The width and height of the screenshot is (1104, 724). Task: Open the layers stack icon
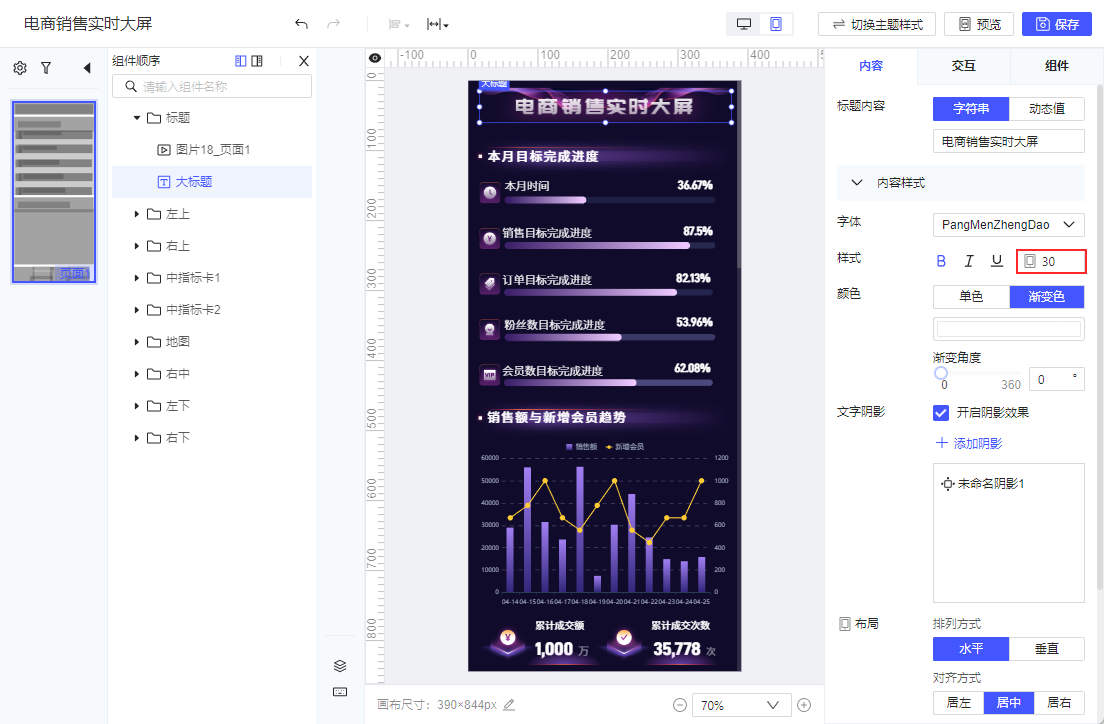(340, 666)
